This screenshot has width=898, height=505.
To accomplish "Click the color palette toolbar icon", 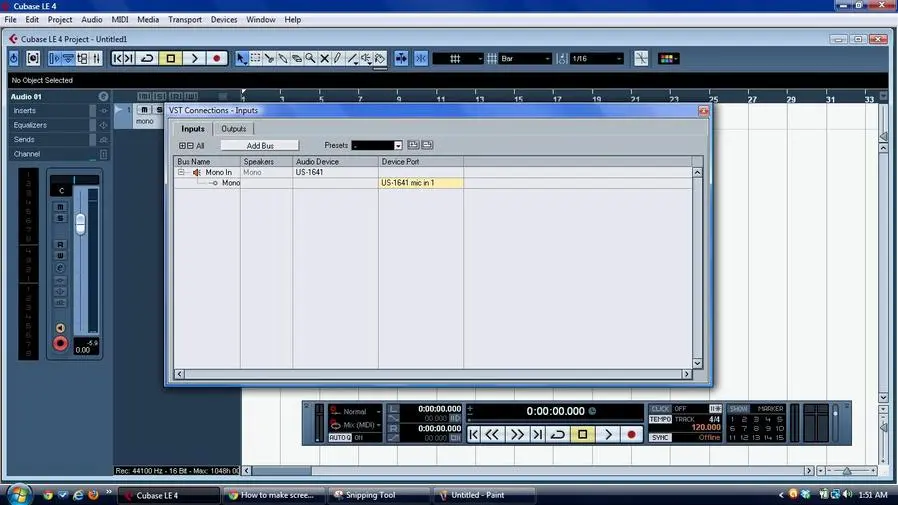I will [x=668, y=58].
